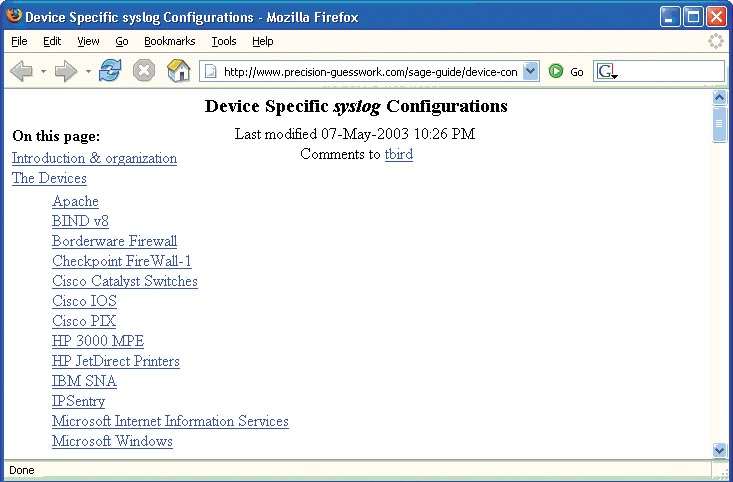This screenshot has width=733, height=482.
Task: Click the scrollbar down arrow
Action: click(719, 450)
